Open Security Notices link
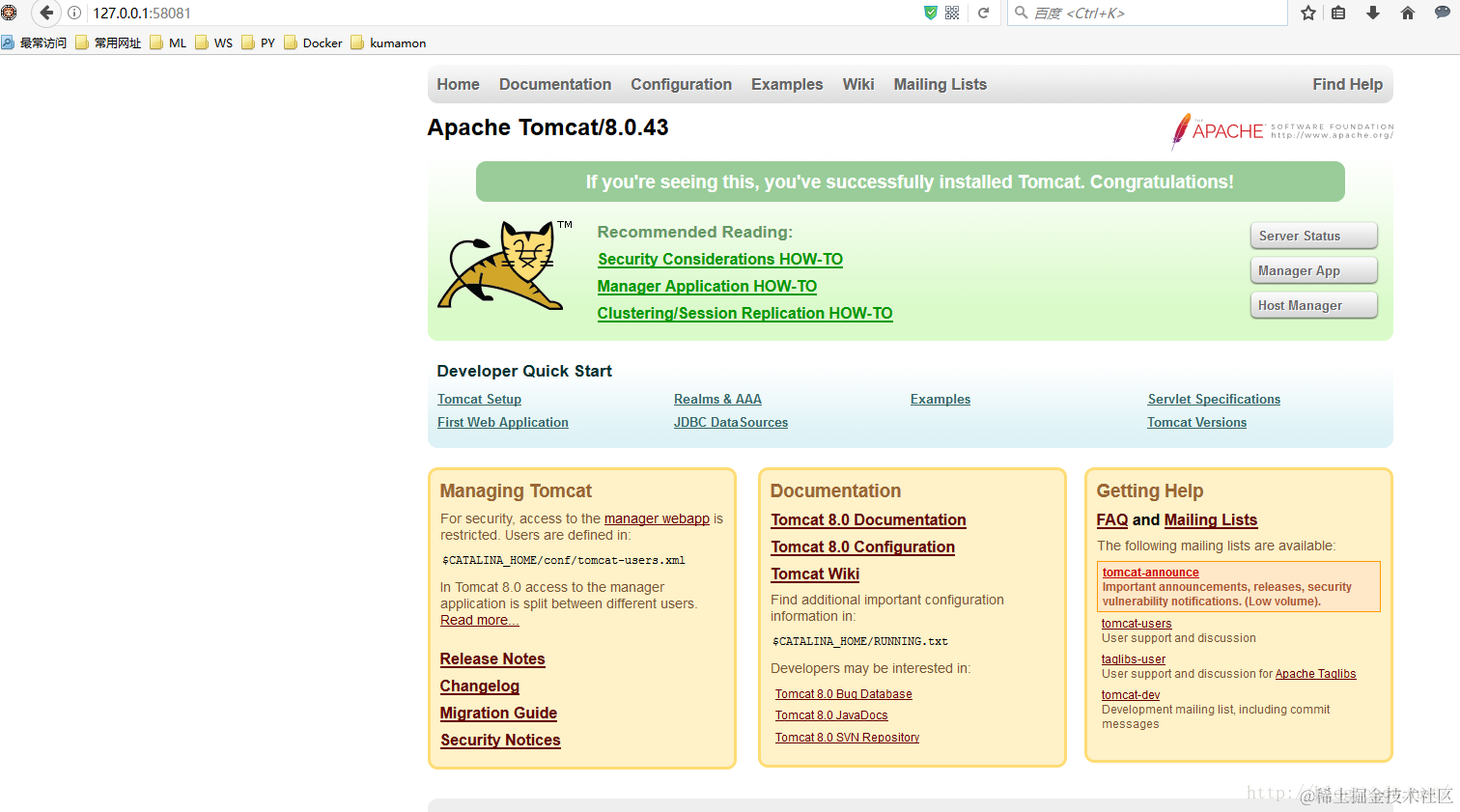 tap(500, 740)
